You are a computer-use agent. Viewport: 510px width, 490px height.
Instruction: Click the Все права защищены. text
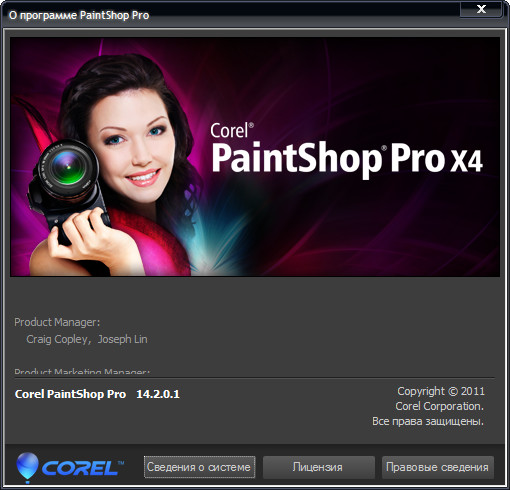click(x=428, y=421)
